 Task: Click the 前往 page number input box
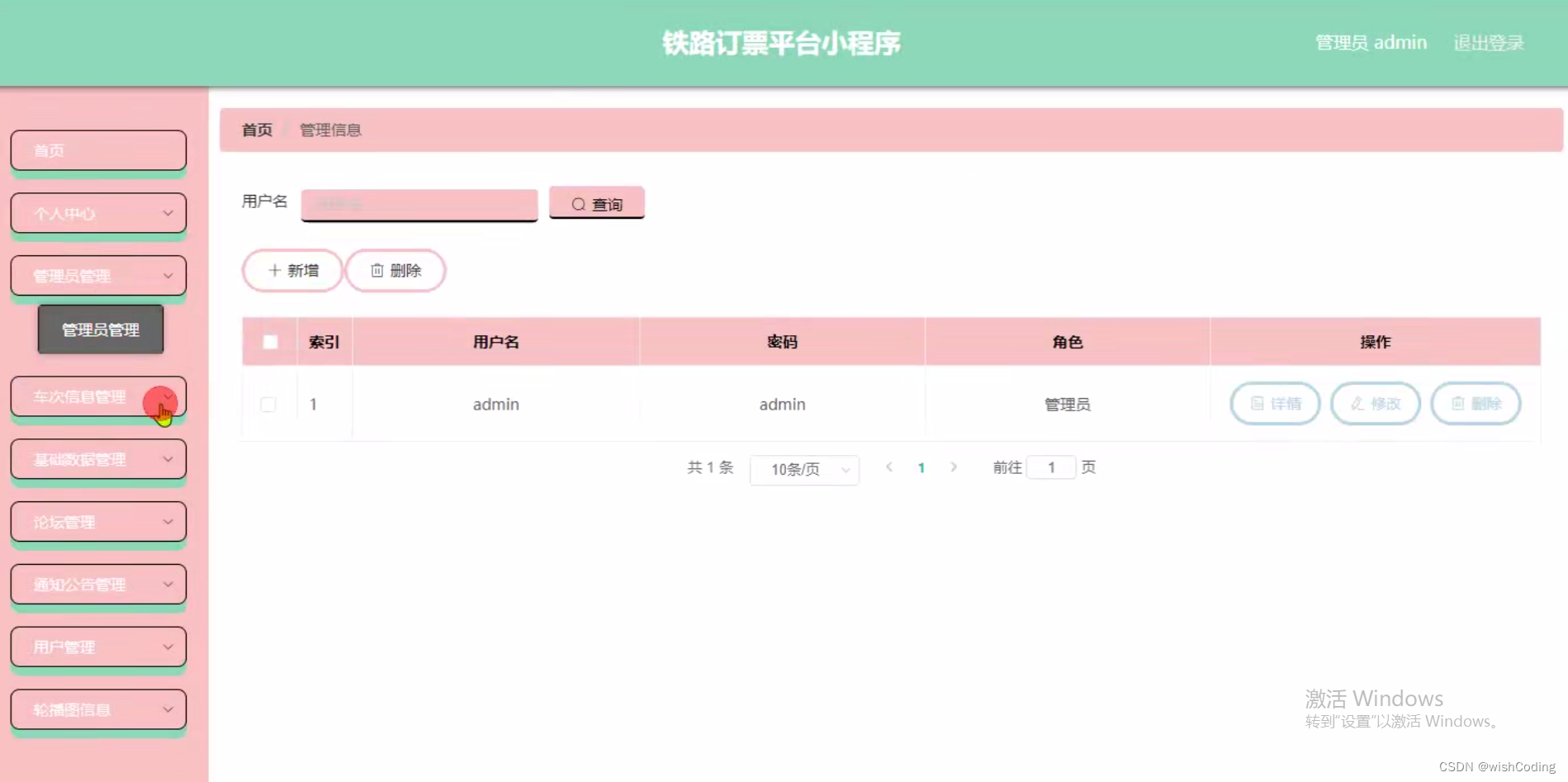pos(1051,467)
